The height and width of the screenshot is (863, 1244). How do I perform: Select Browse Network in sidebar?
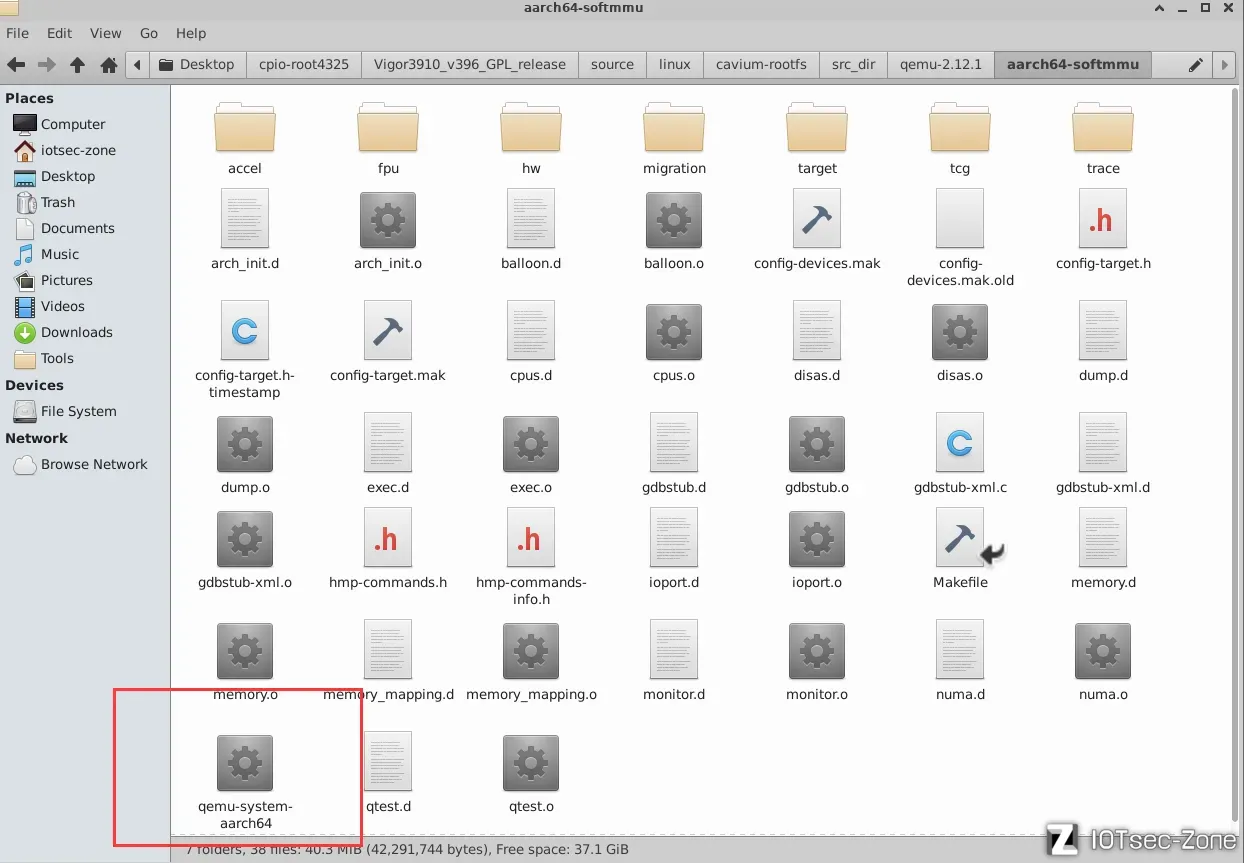click(94, 465)
